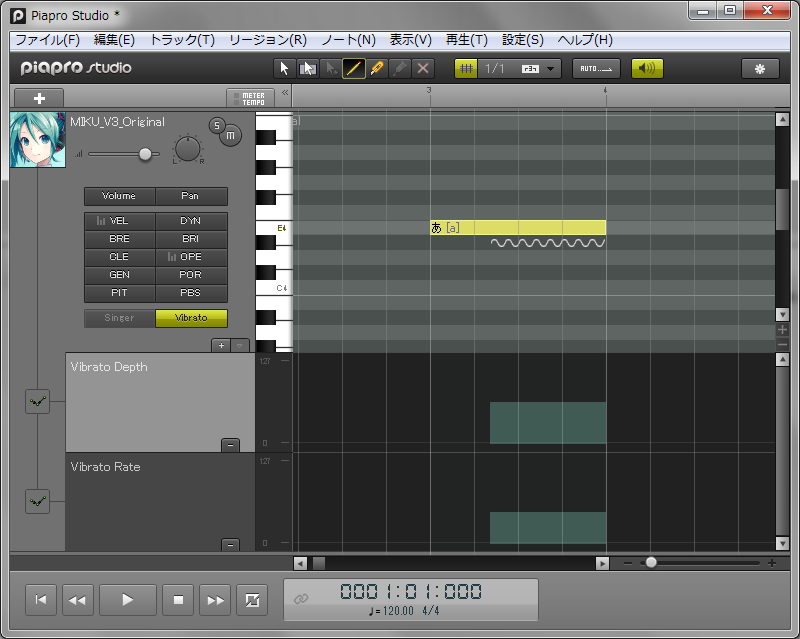Click Miku singer avatar thumbnail
800x639 pixels.
tap(38, 140)
